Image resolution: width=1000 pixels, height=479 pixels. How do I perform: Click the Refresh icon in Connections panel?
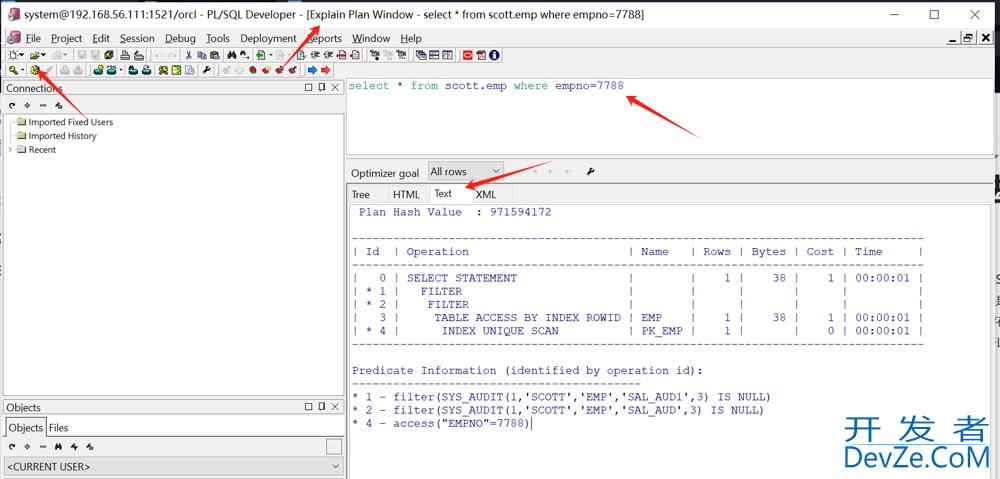tap(12, 105)
